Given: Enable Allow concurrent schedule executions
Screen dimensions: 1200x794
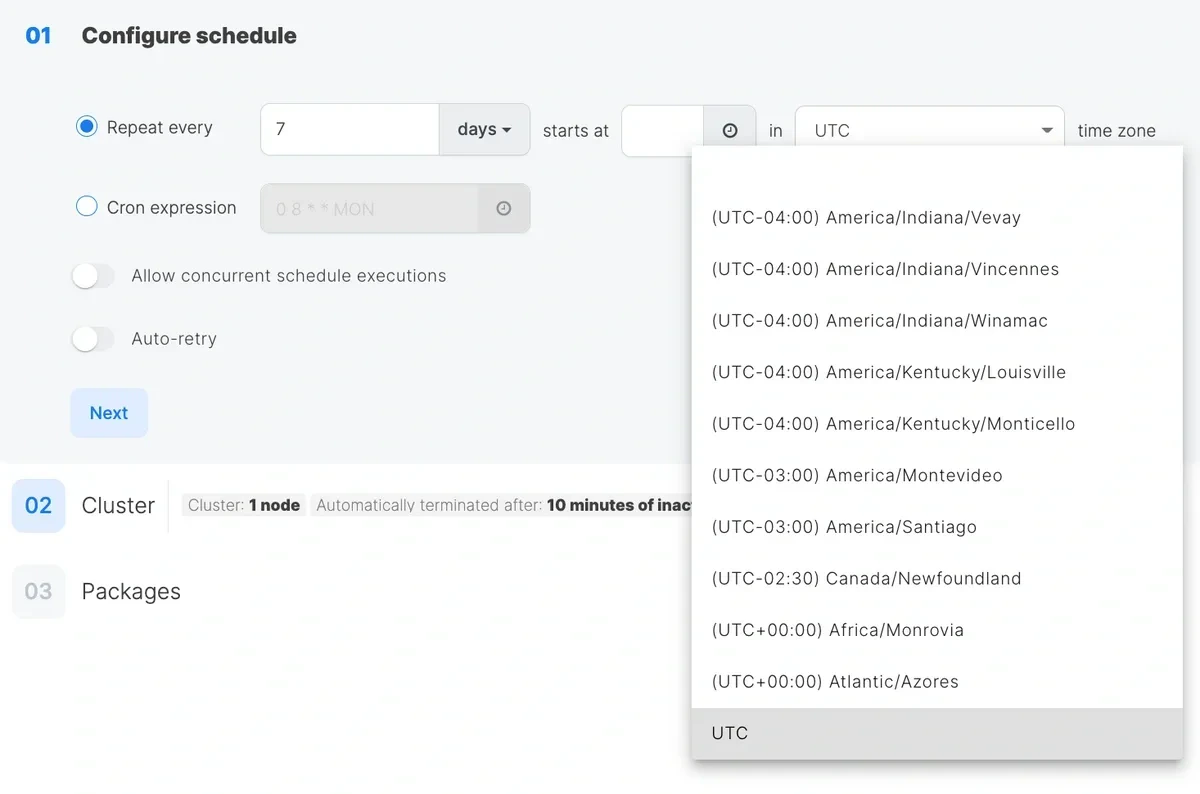Looking at the screenshot, I should coord(93,275).
